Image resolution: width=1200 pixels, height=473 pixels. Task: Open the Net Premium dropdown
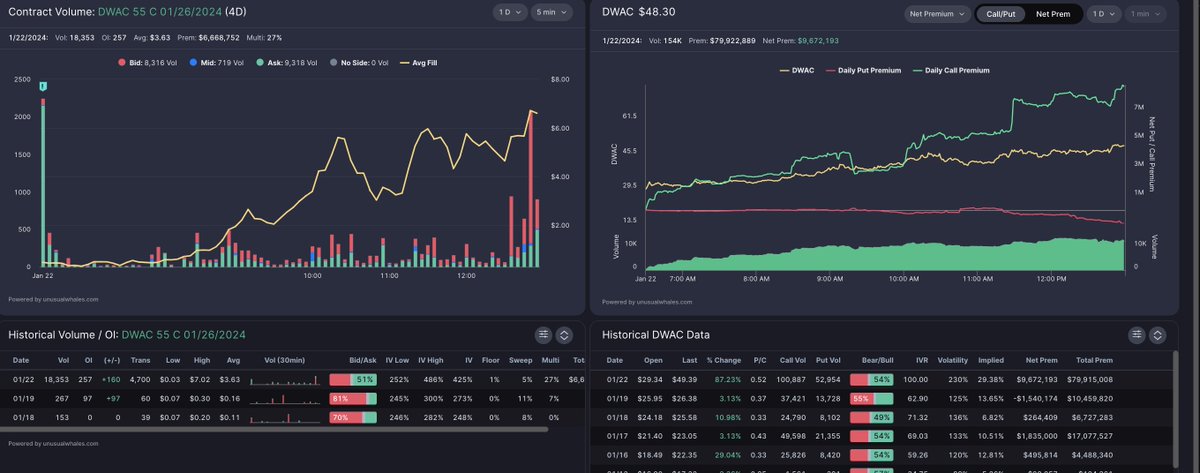tap(937, 14)
